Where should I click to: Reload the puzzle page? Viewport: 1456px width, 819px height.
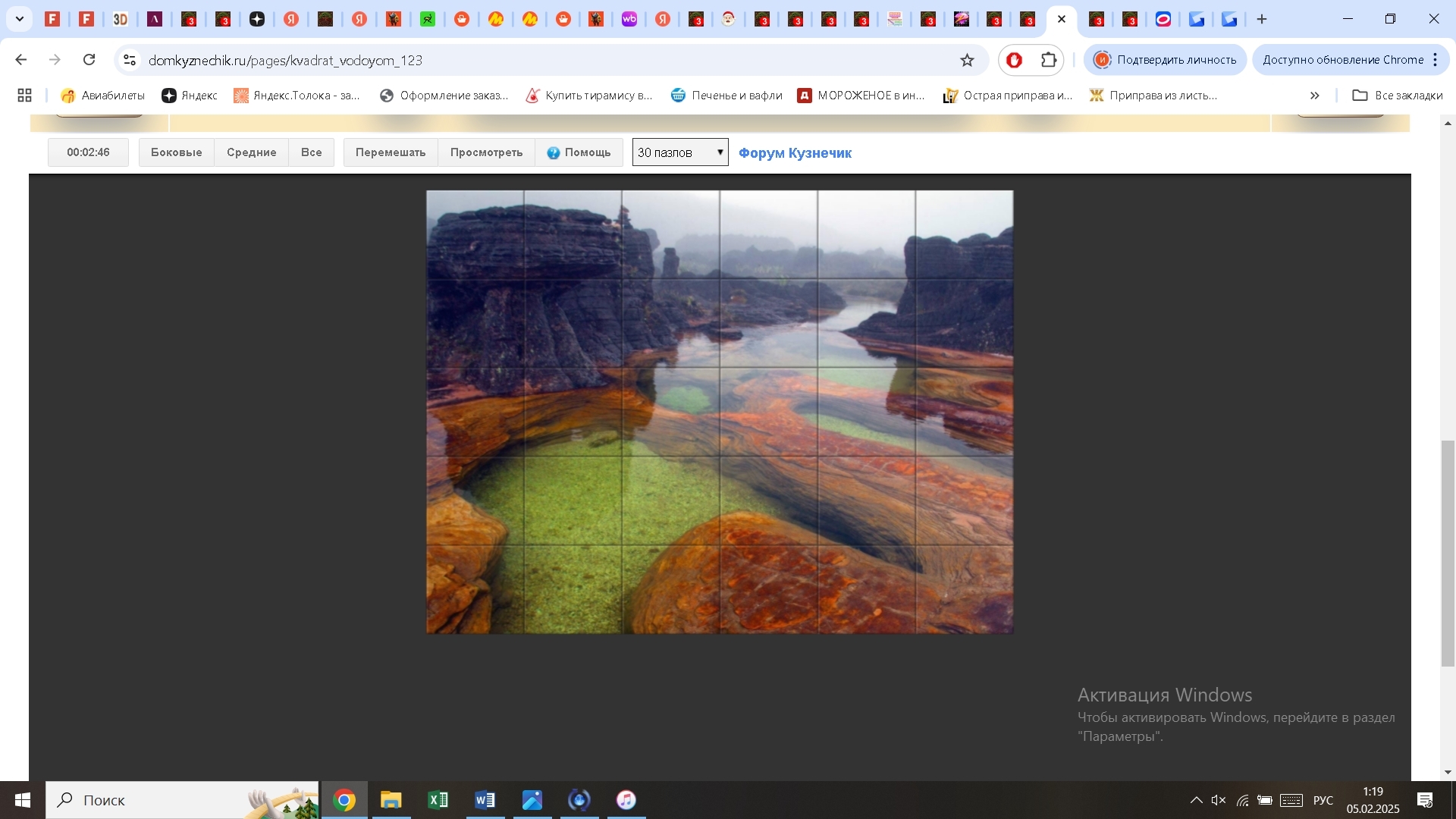(89, 60)
